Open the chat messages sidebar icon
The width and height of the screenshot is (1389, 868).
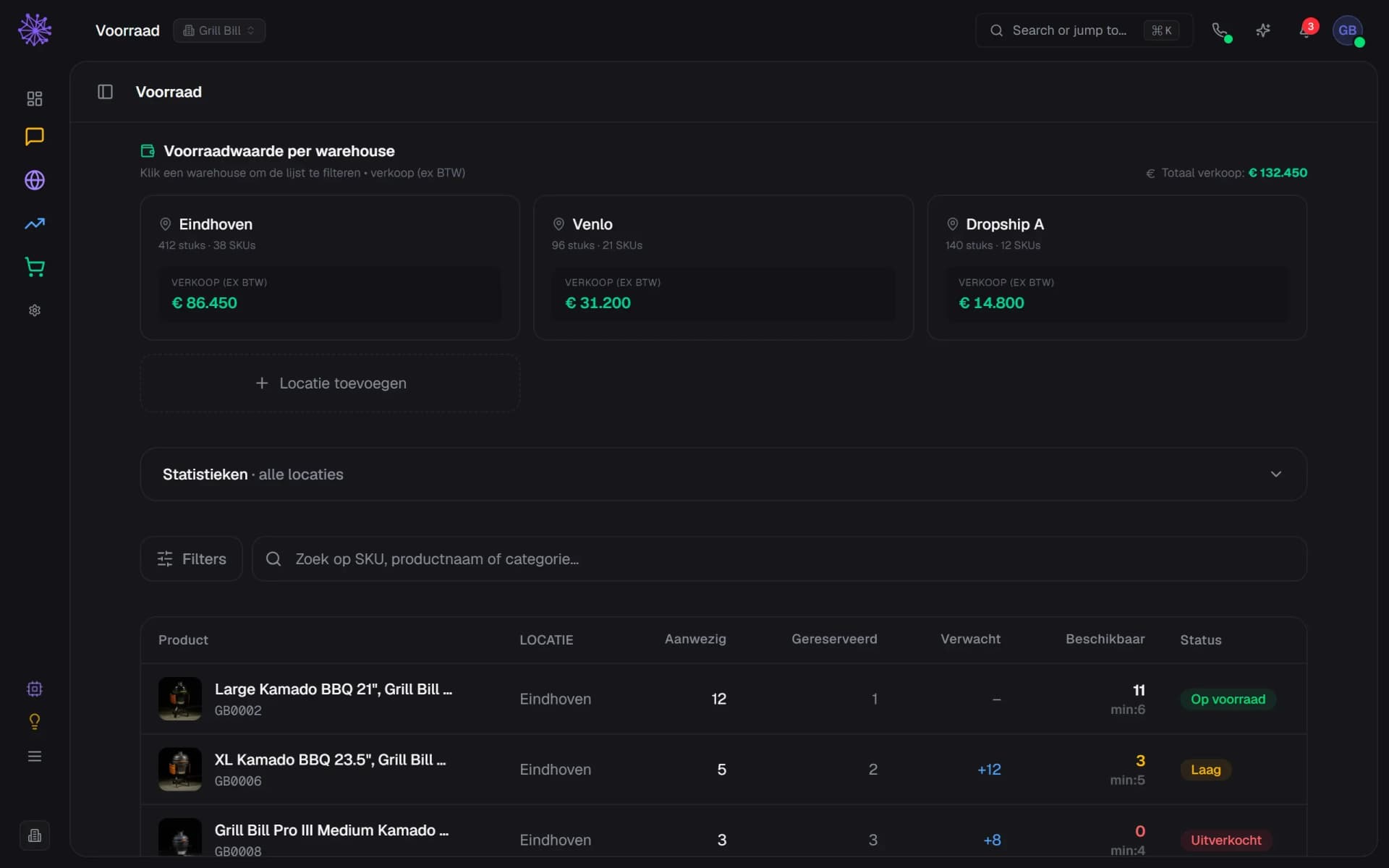tap(35, 137)
